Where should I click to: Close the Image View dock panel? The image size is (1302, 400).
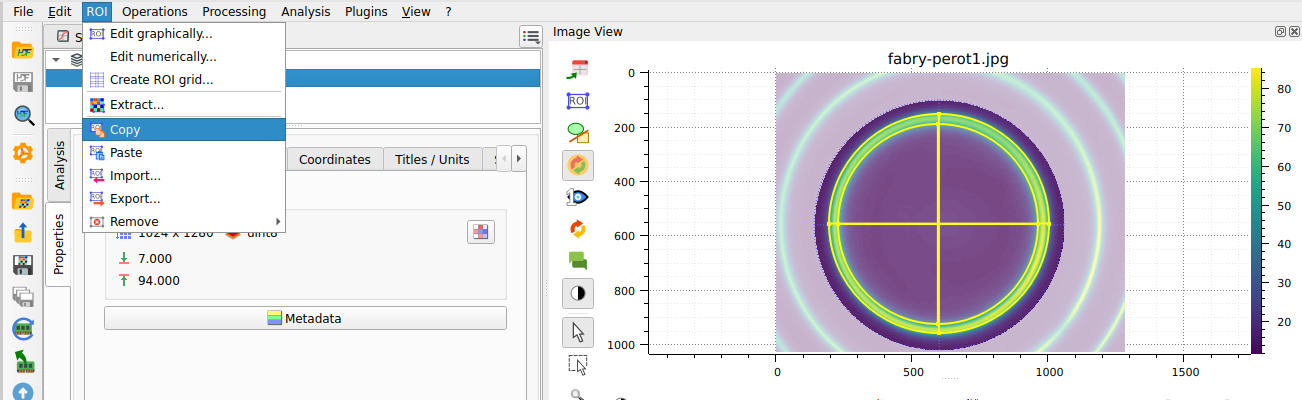pyautogui.click(x=1293, y=32)
